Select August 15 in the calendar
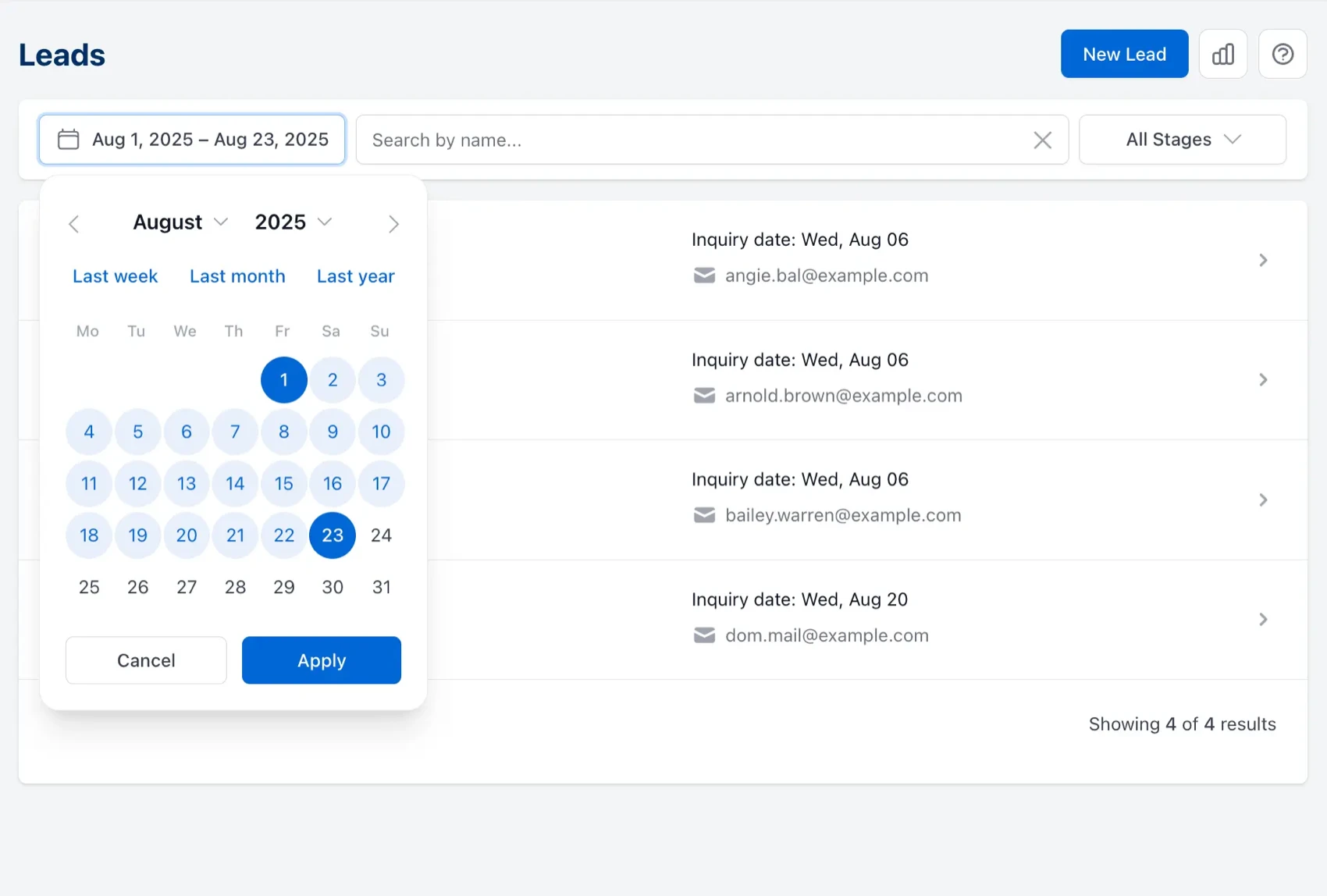The image size is (1327, 896). (283, 483)
